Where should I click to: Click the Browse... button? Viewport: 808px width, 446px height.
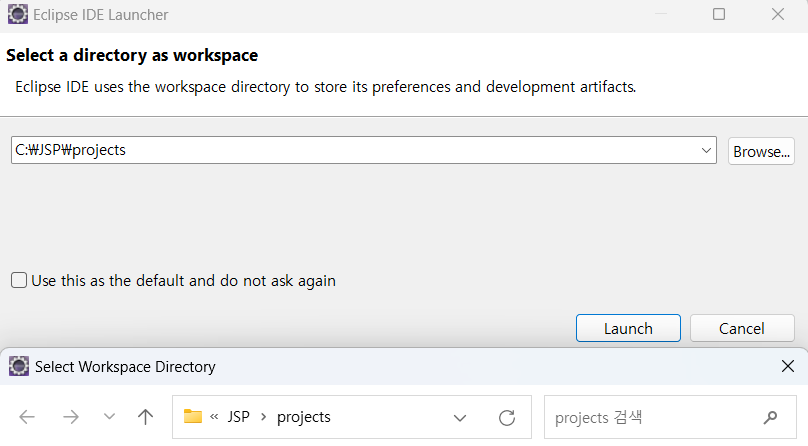click(761, 151)
